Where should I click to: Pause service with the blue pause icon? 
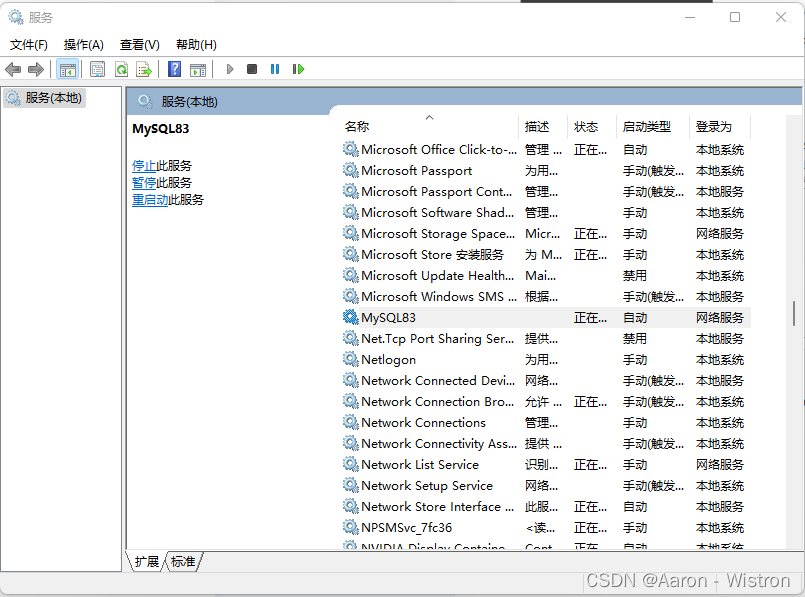point(275,69)
